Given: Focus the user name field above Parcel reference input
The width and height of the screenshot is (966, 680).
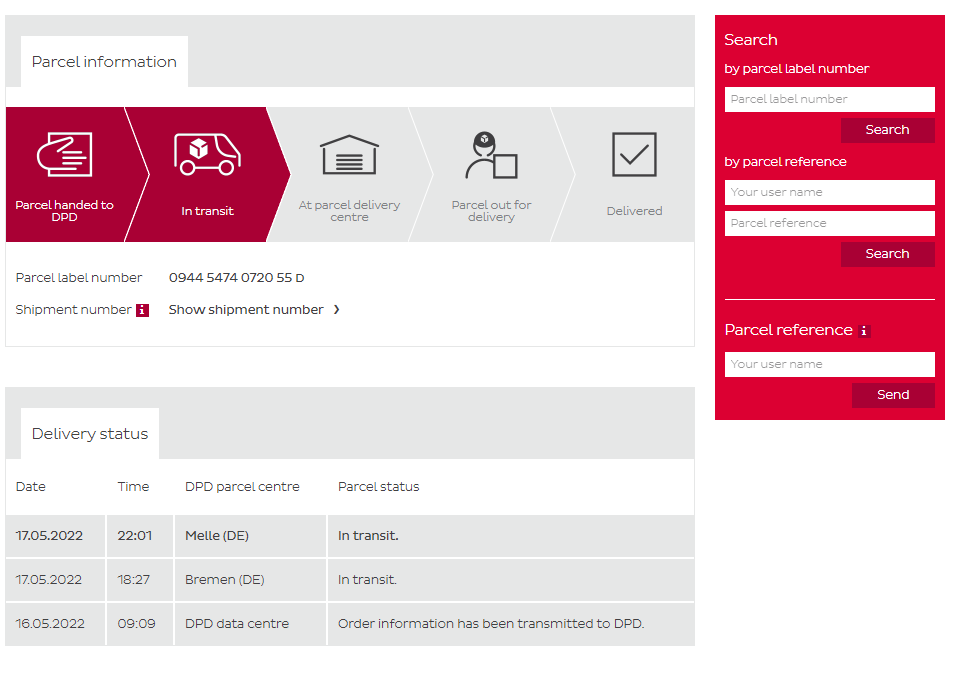Looking at the screenshot, I should 829,192.
